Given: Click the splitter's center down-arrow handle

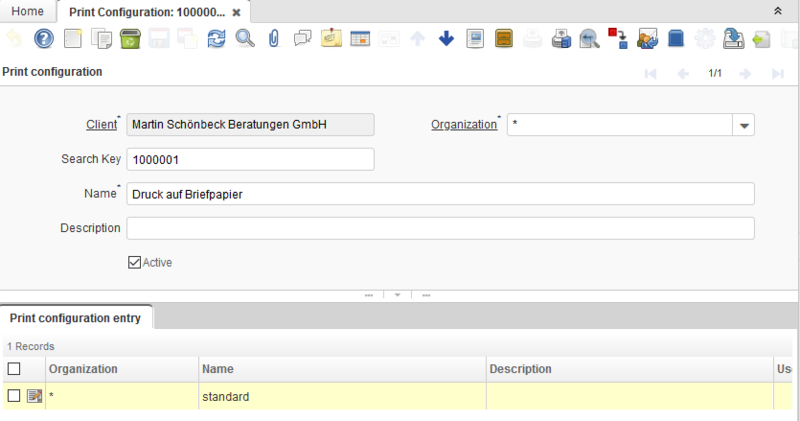Looking at the screenshot, I should click(x=398, y=295).
